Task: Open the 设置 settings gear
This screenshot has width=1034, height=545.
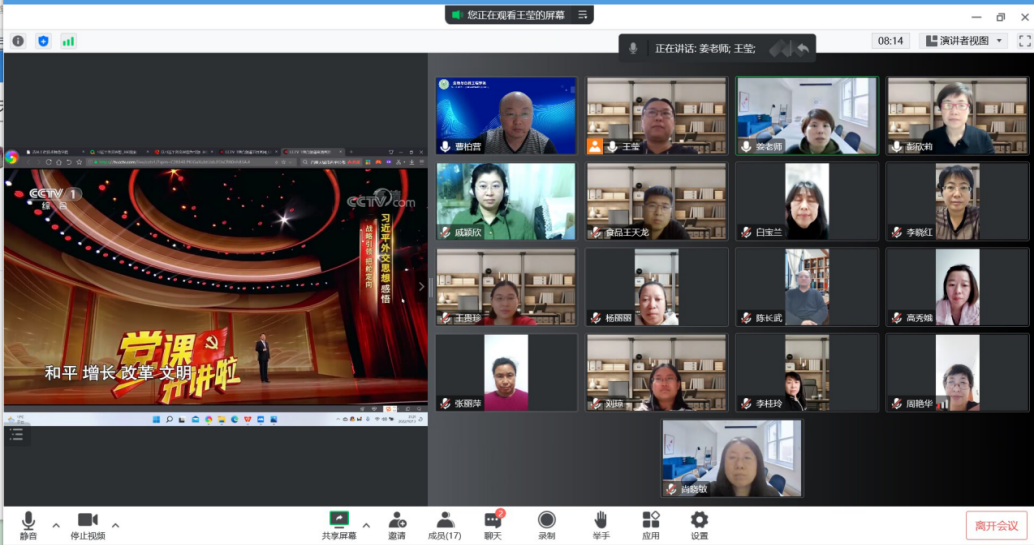Action: [699, 524]
